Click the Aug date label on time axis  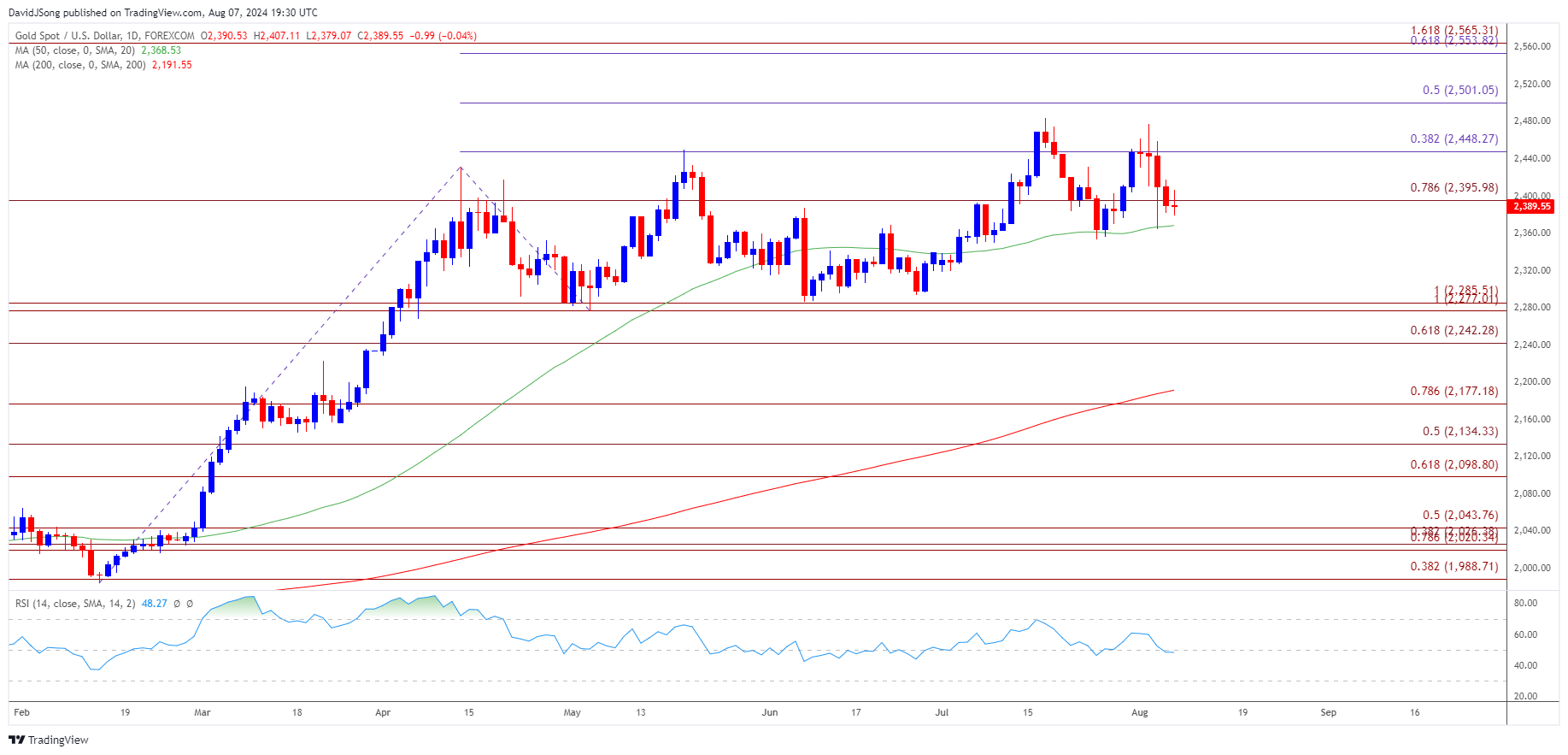pos(1140,712)
